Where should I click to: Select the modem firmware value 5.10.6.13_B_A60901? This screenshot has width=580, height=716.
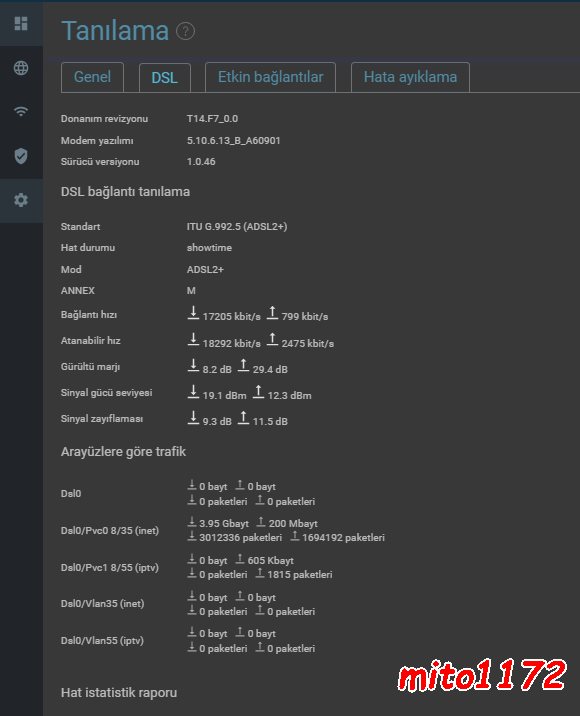click(x=233, y=141)
